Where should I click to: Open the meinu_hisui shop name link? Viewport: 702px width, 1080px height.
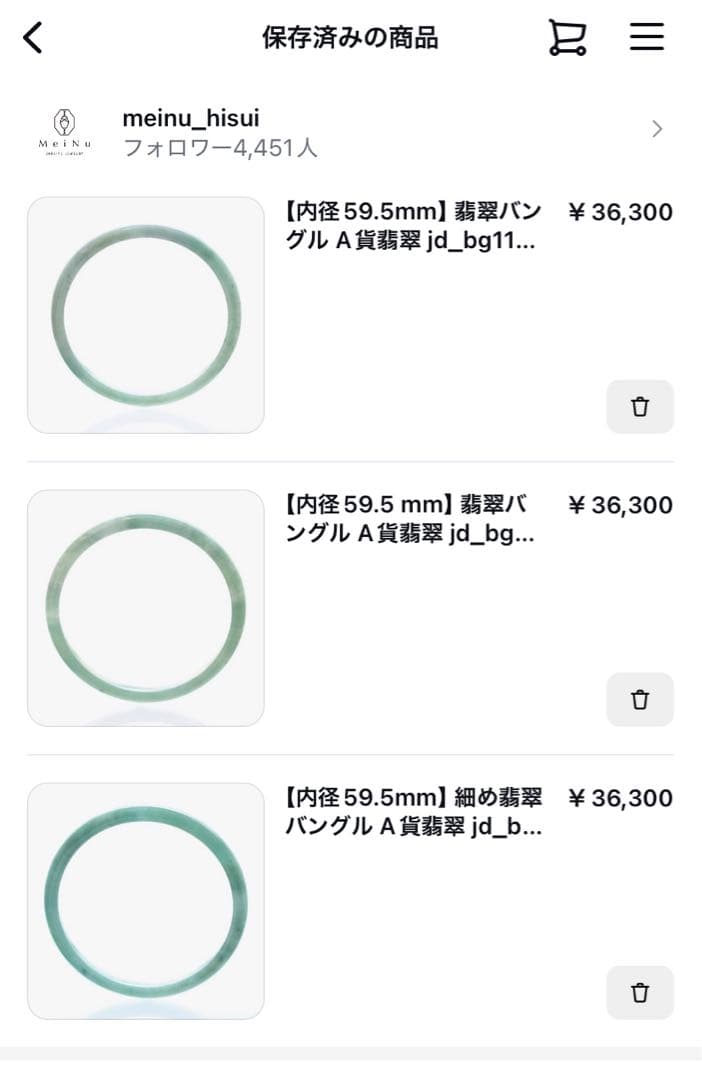190,117
